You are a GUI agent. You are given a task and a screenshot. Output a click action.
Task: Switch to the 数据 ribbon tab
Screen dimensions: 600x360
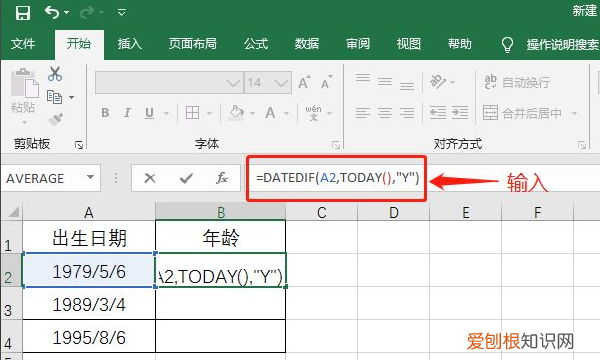click(x=307, y=44)
